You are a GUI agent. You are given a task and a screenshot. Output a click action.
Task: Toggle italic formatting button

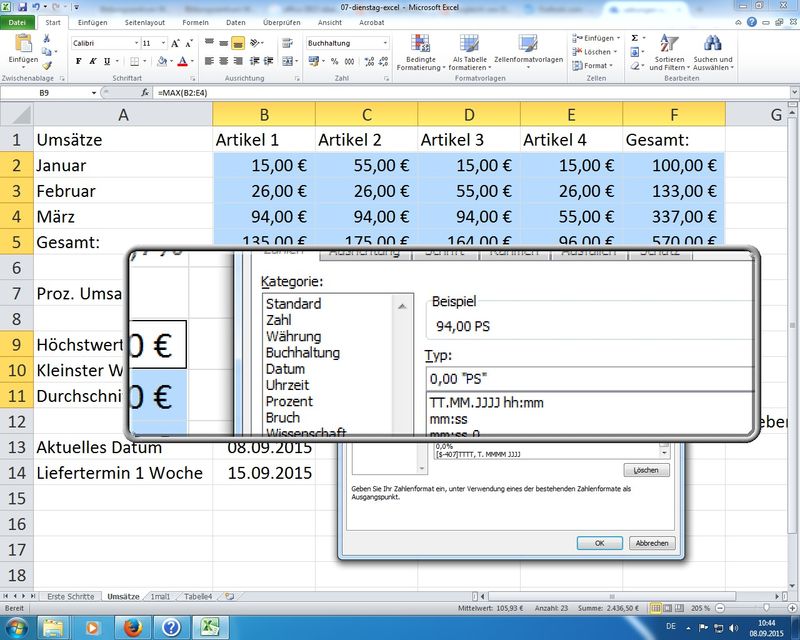pos(93,61)
